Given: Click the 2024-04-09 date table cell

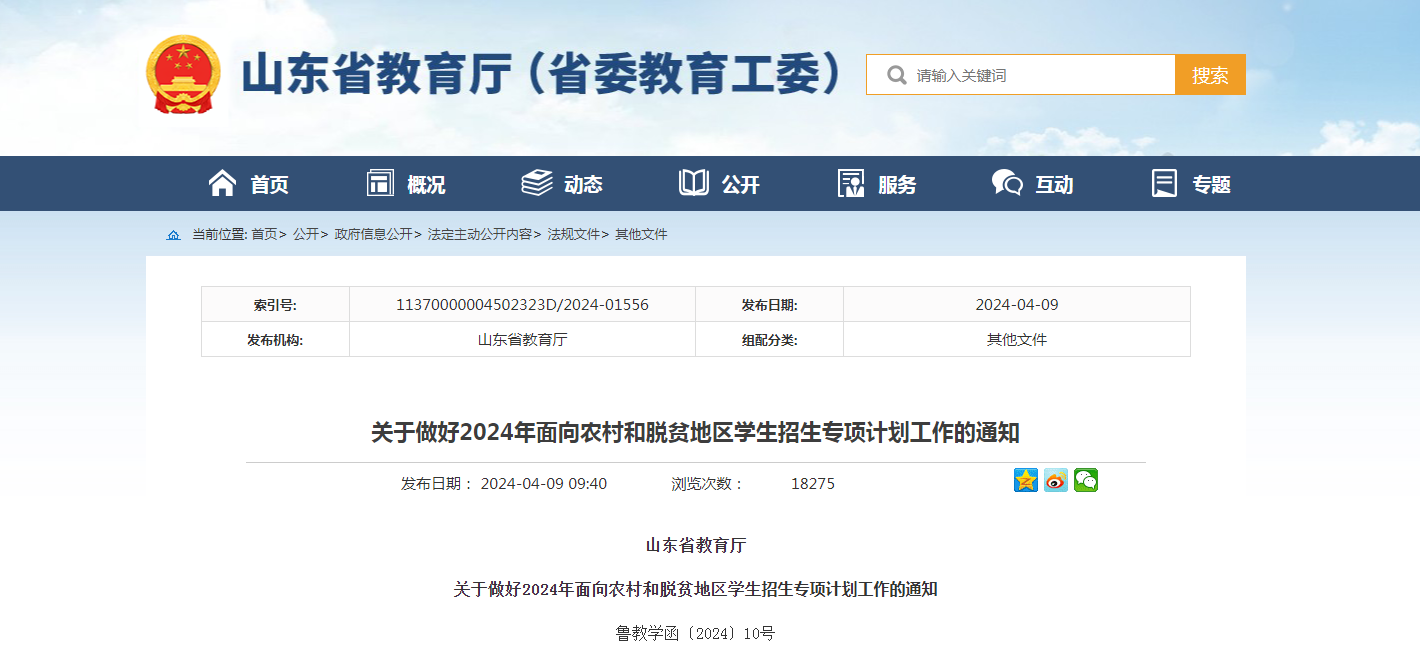Looking at the screenshot, I should (x=1017, y=305).
